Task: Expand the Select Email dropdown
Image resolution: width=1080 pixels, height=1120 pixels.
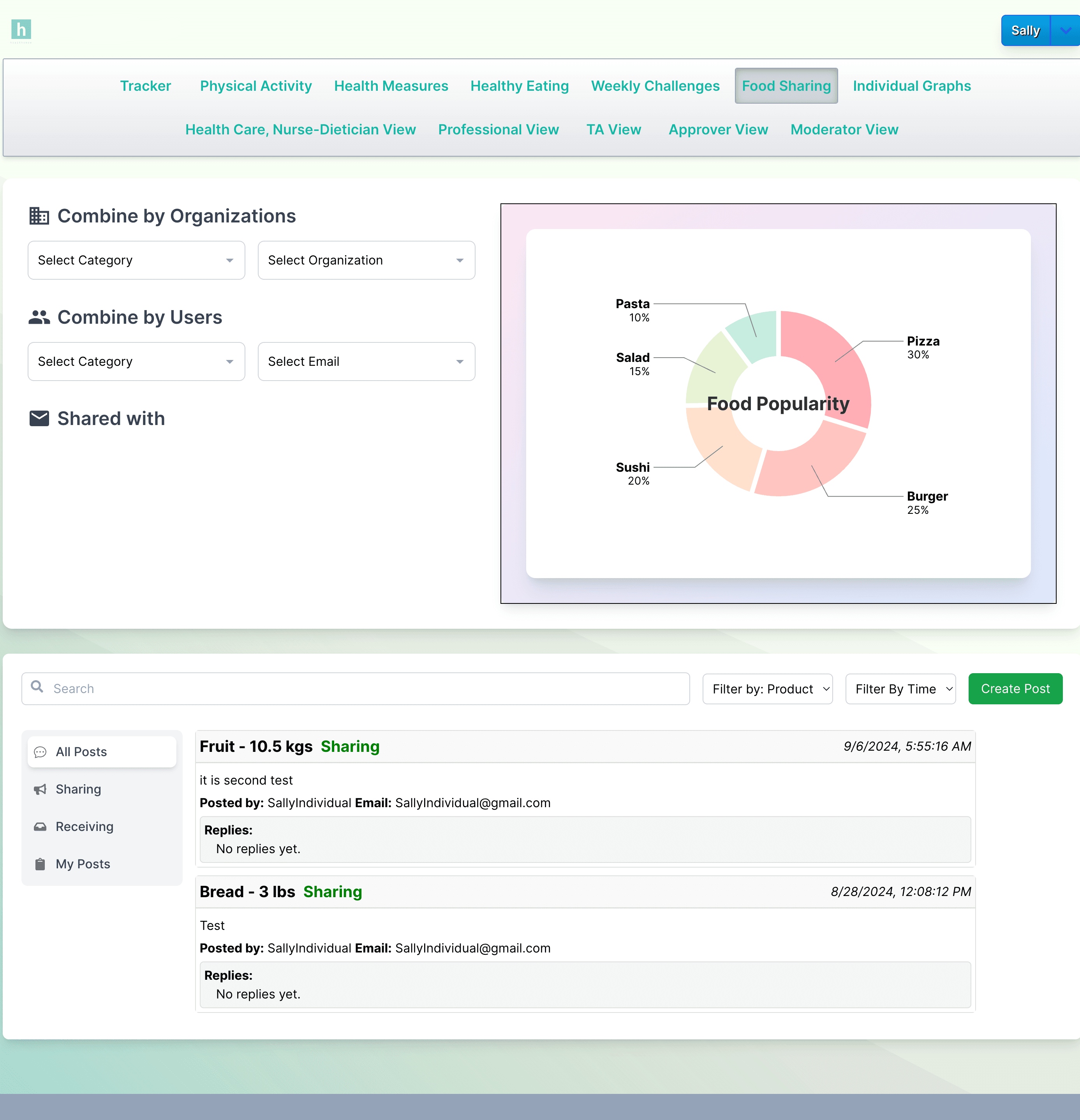Action: coord(366,361)
